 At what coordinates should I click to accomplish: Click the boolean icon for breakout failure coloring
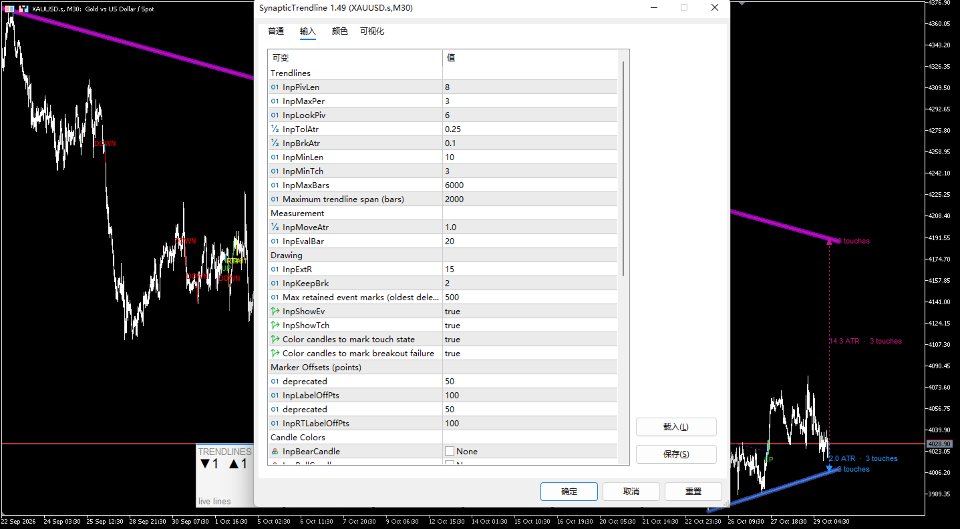pyautogui.click(x=274, y=353)
